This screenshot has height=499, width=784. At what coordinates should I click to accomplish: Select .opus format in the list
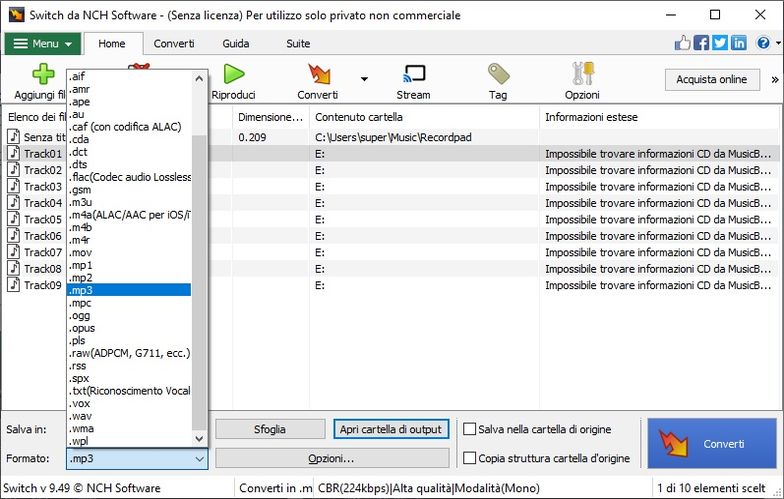coord(129,328)
